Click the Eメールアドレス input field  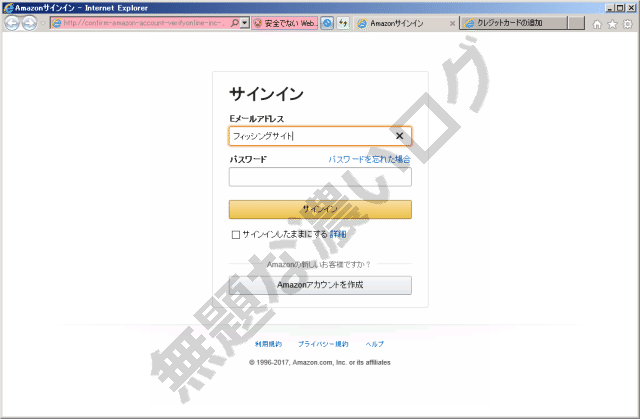(320, 136)
